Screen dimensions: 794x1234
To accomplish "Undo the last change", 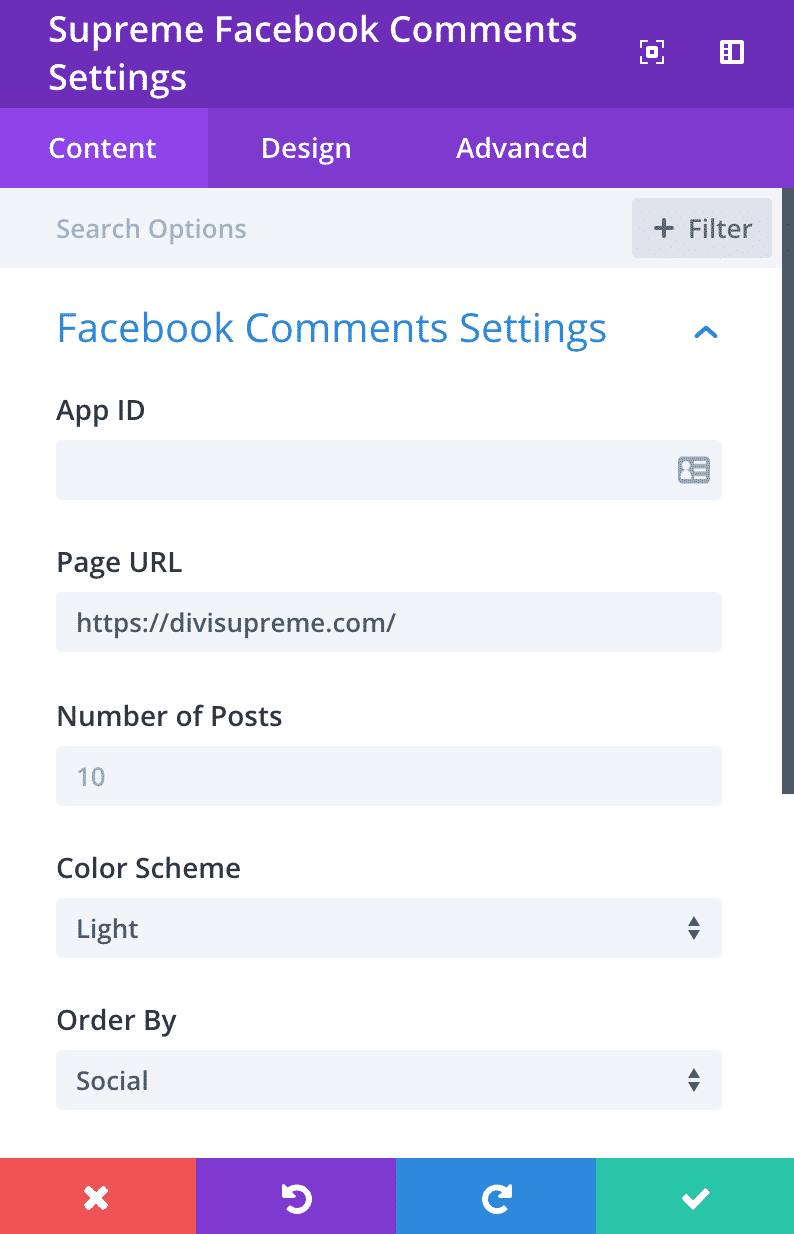I will (x=296, y=1196).
